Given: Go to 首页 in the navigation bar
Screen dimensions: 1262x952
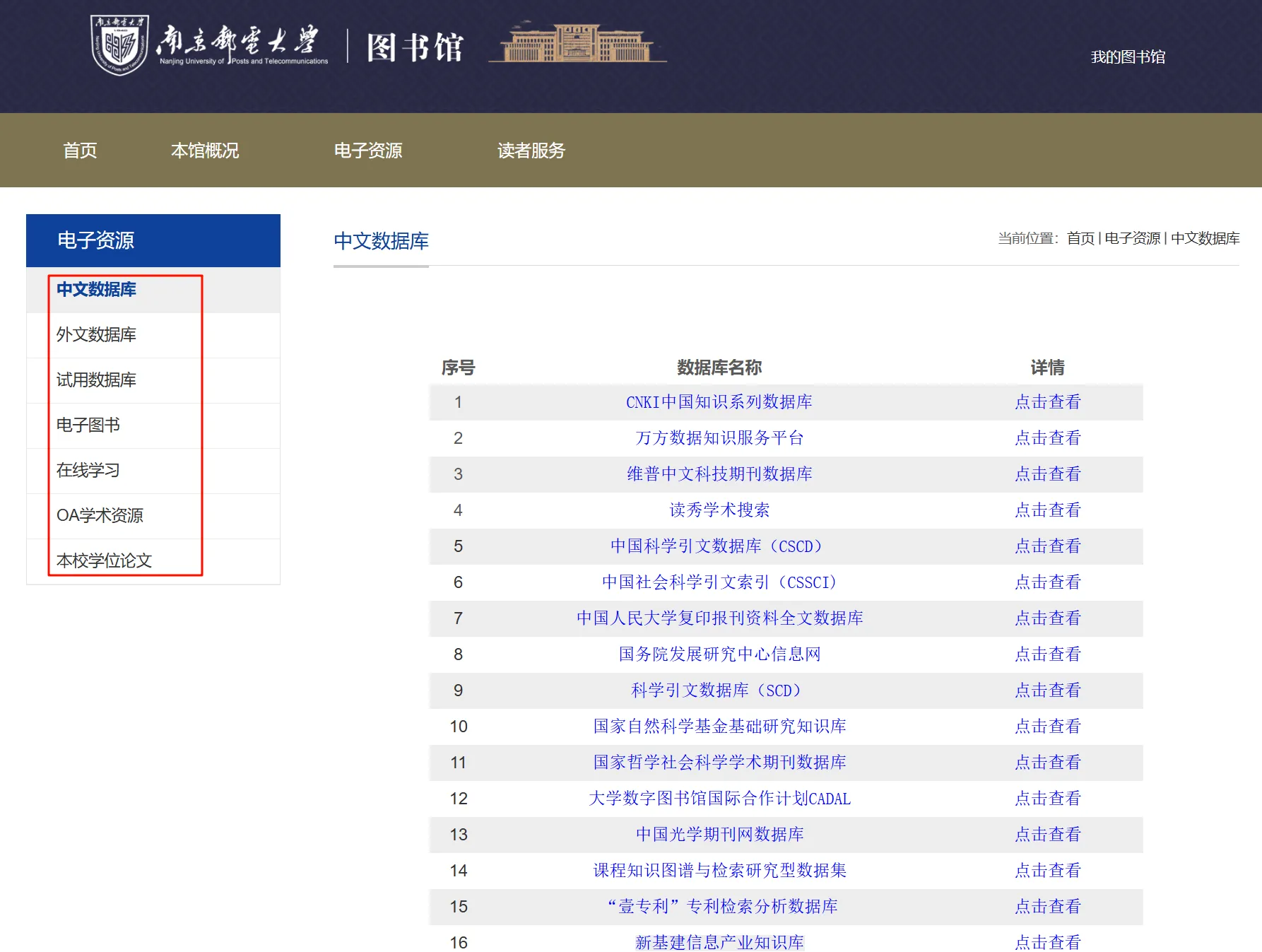Looking at the screenshot, I should [80, 151].
